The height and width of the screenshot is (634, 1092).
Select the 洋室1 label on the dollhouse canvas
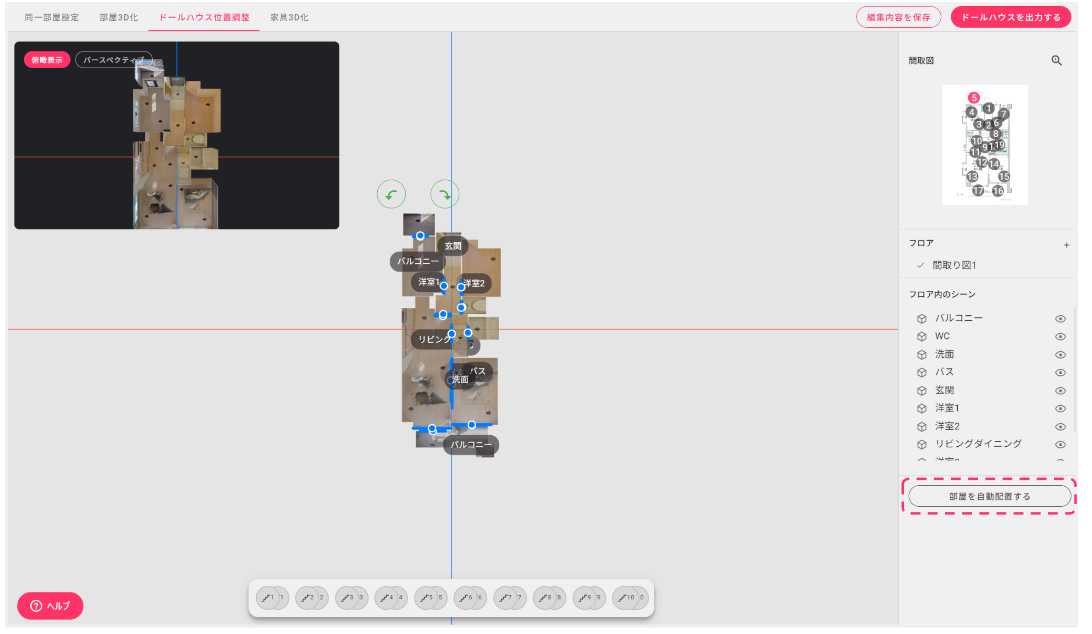tap(428, 282)
